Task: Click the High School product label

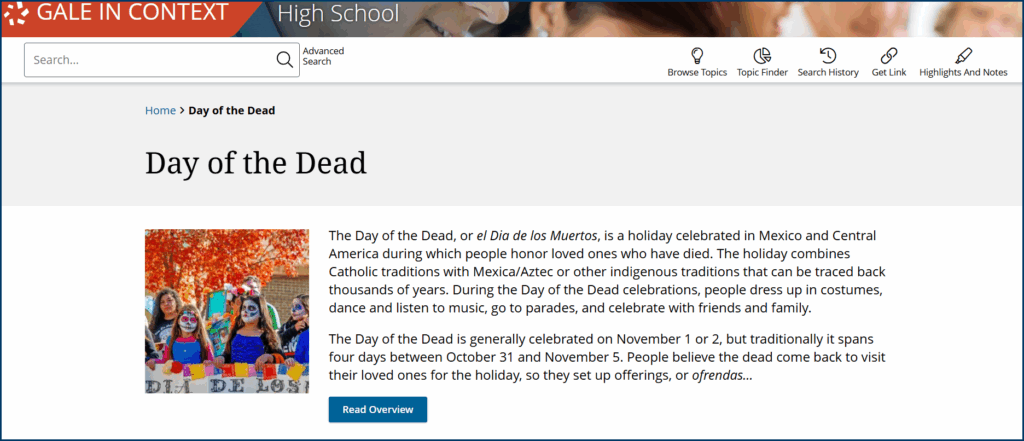Action: click(337, 14)
